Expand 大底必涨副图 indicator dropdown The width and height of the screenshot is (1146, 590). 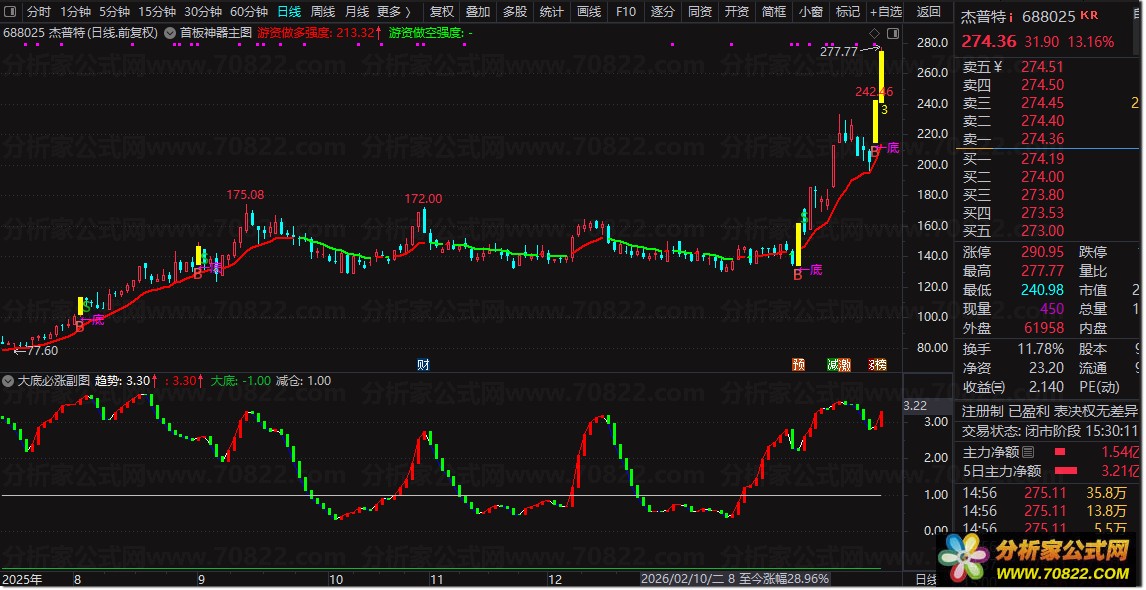pos(8,381)
